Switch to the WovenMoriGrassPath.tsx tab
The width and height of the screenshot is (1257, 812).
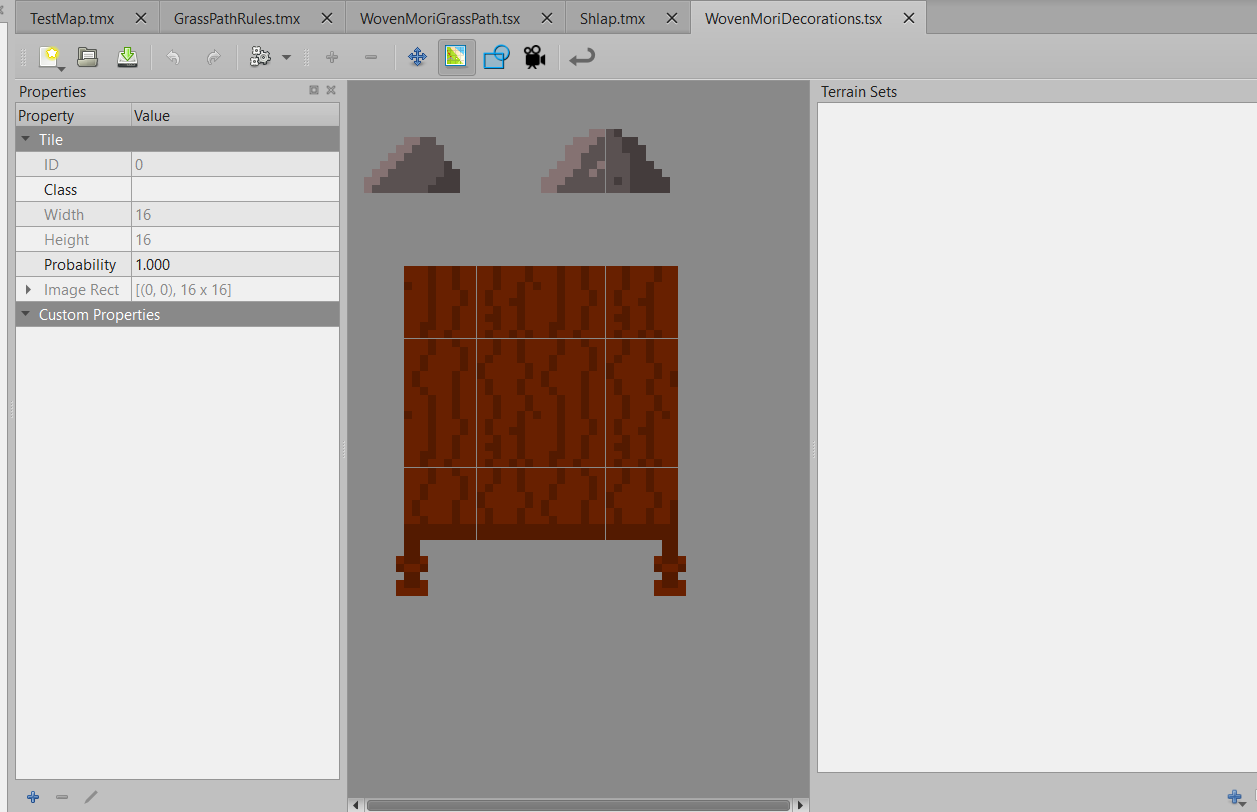440,18
